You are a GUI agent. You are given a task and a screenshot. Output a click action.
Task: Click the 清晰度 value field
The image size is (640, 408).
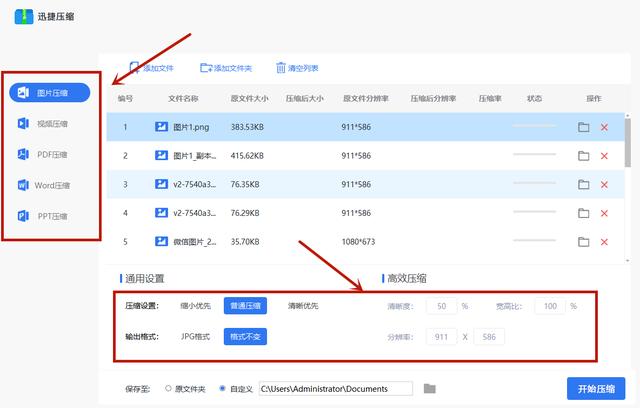point(441,306)
